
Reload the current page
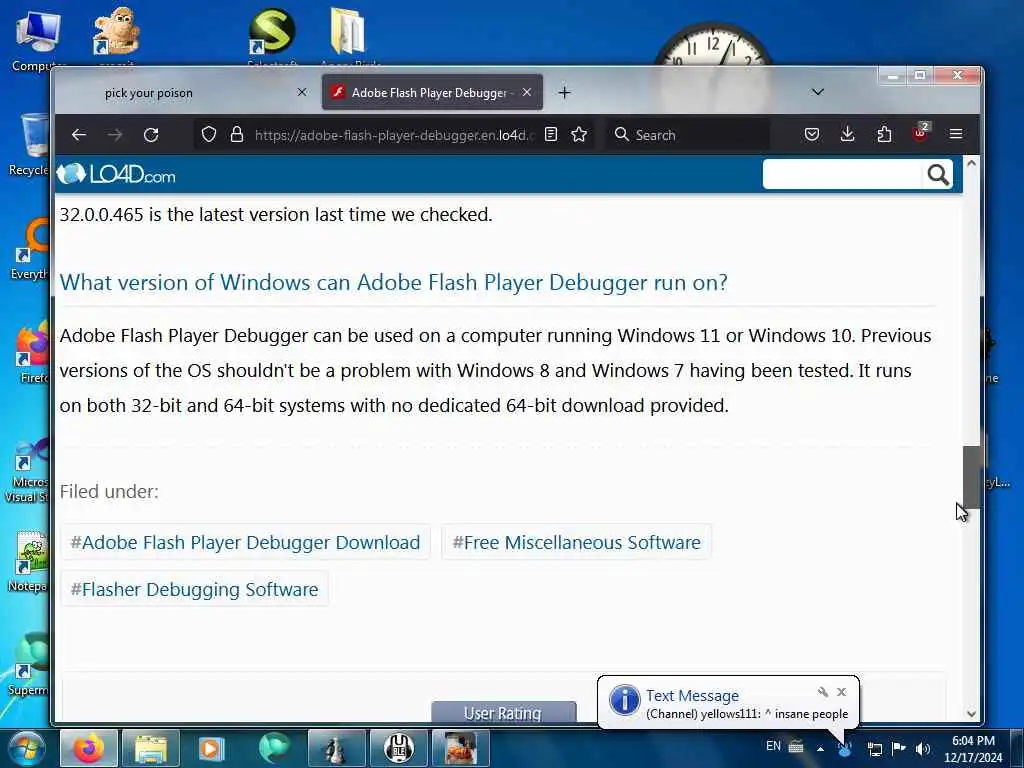tap(151, 135)
